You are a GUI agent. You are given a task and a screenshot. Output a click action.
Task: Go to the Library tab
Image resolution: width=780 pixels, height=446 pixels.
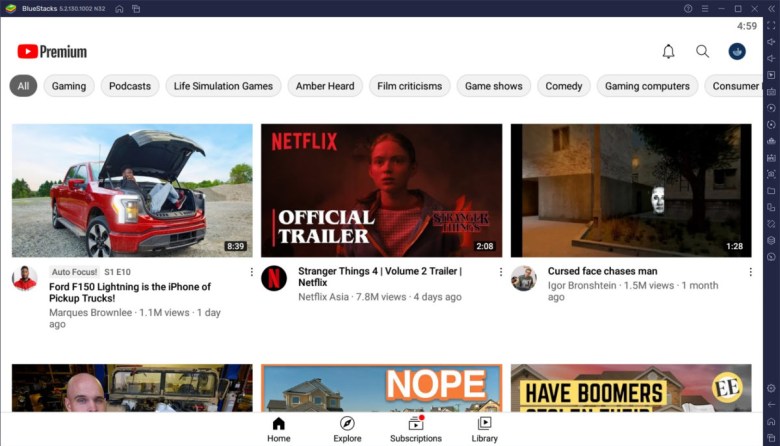(485, 430)
